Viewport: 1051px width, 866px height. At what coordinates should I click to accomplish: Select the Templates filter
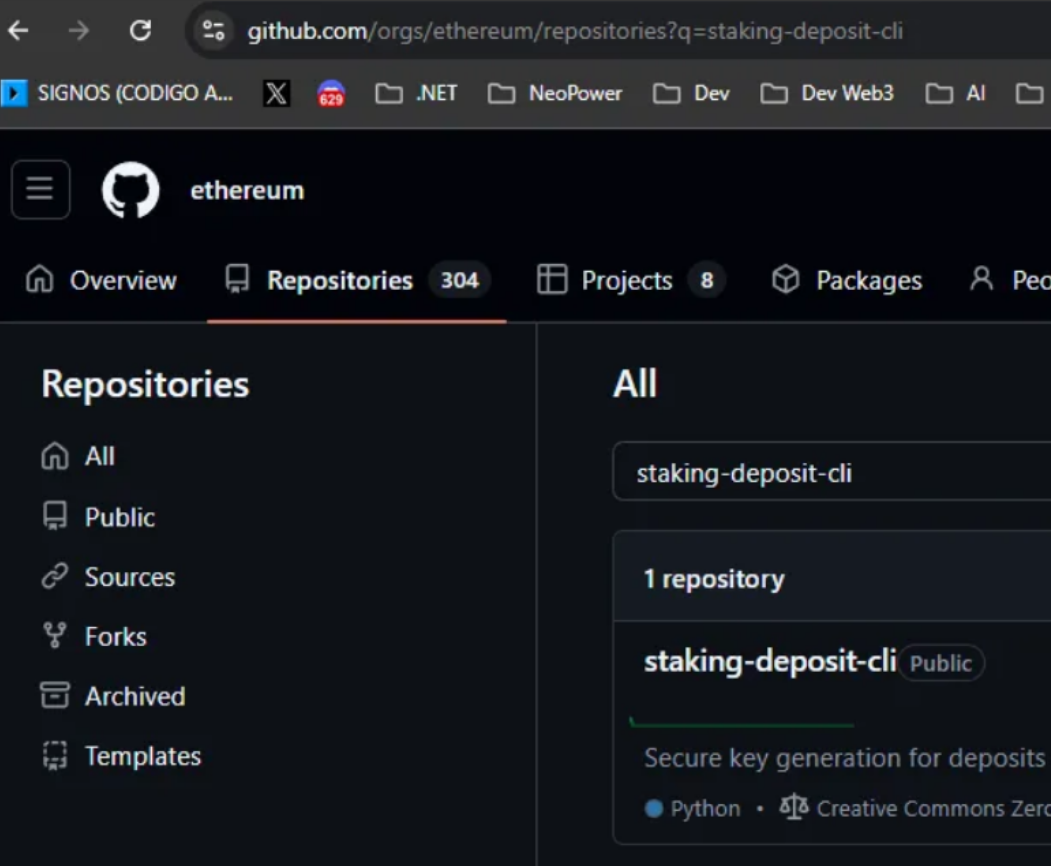click(x=142, y=756)
